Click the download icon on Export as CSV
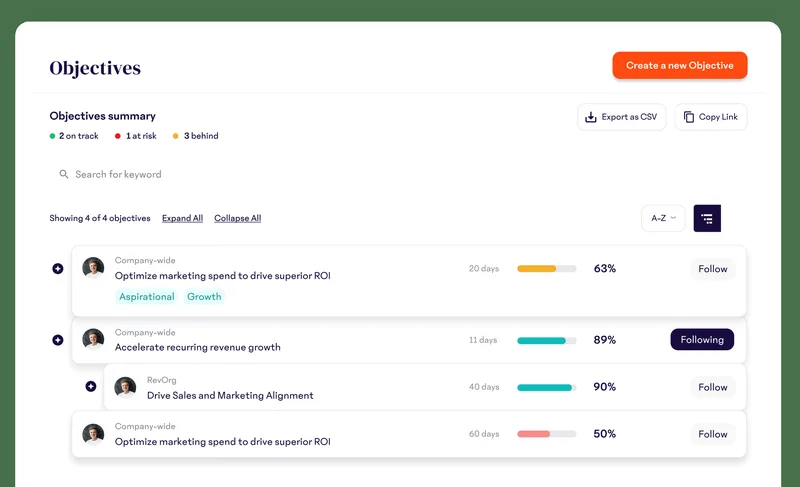800x487 pixels. click(x=590, y=117)
